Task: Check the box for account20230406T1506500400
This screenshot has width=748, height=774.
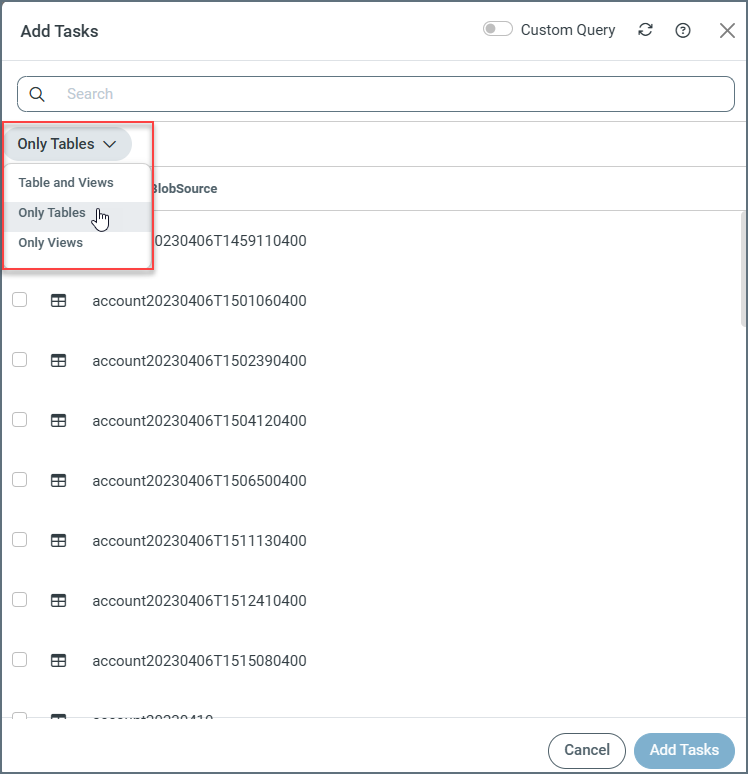Action: click(x=19, y=480)
